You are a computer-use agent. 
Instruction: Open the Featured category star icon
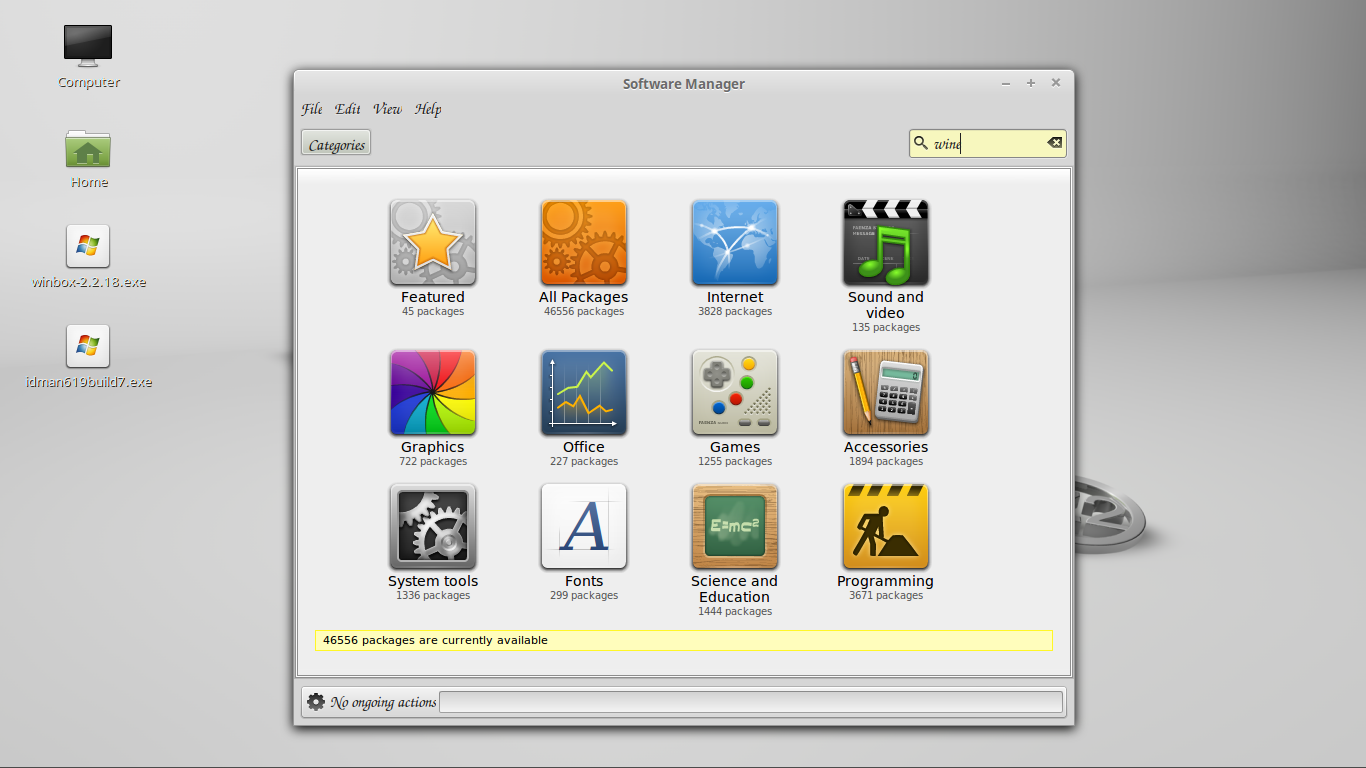click(433, 243)
